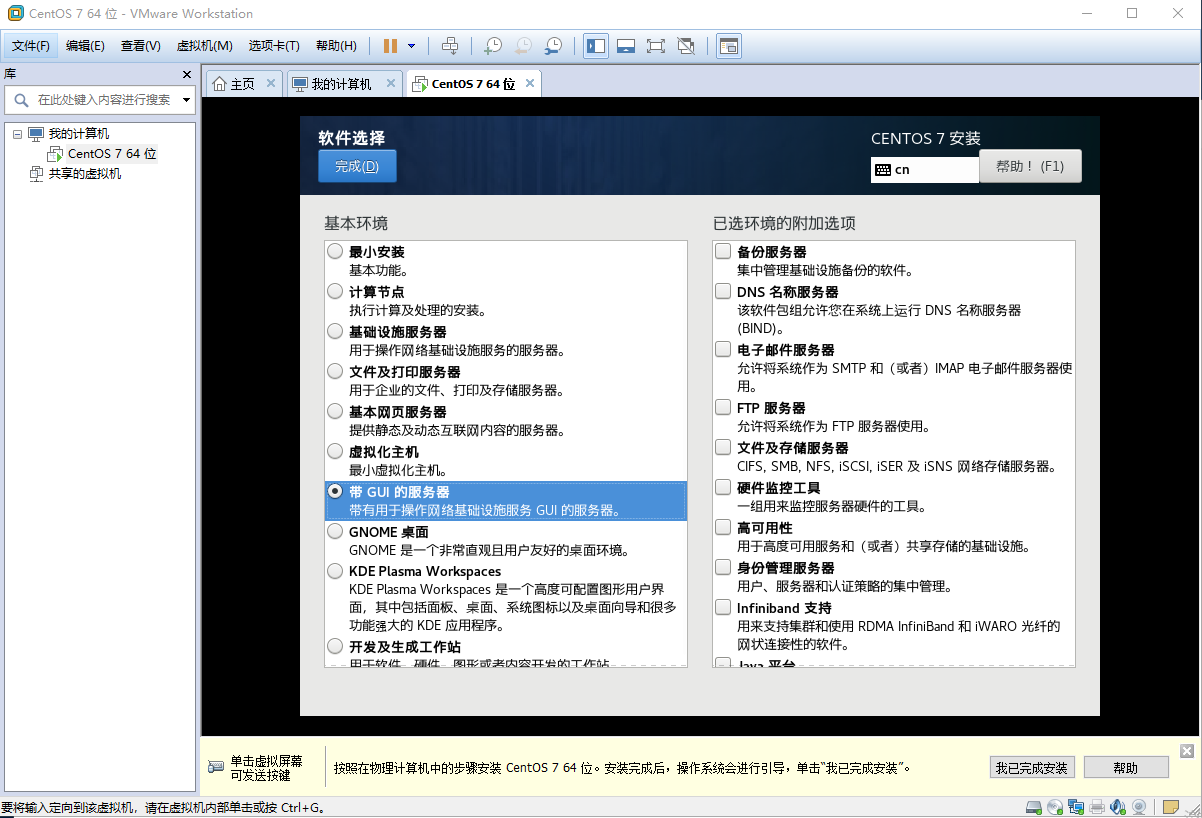The width and height of the screenshot is (1202, 818).
Task: Select 基础设施服务器 radio button
Action: (x=336, y=332)
